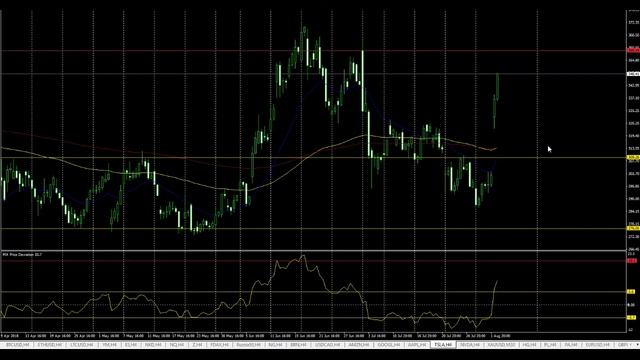Switch to the BTCUSD,H4 chart tab
Image resolution: width=640 pixels, height=360 pixels.
click(18, 345)
